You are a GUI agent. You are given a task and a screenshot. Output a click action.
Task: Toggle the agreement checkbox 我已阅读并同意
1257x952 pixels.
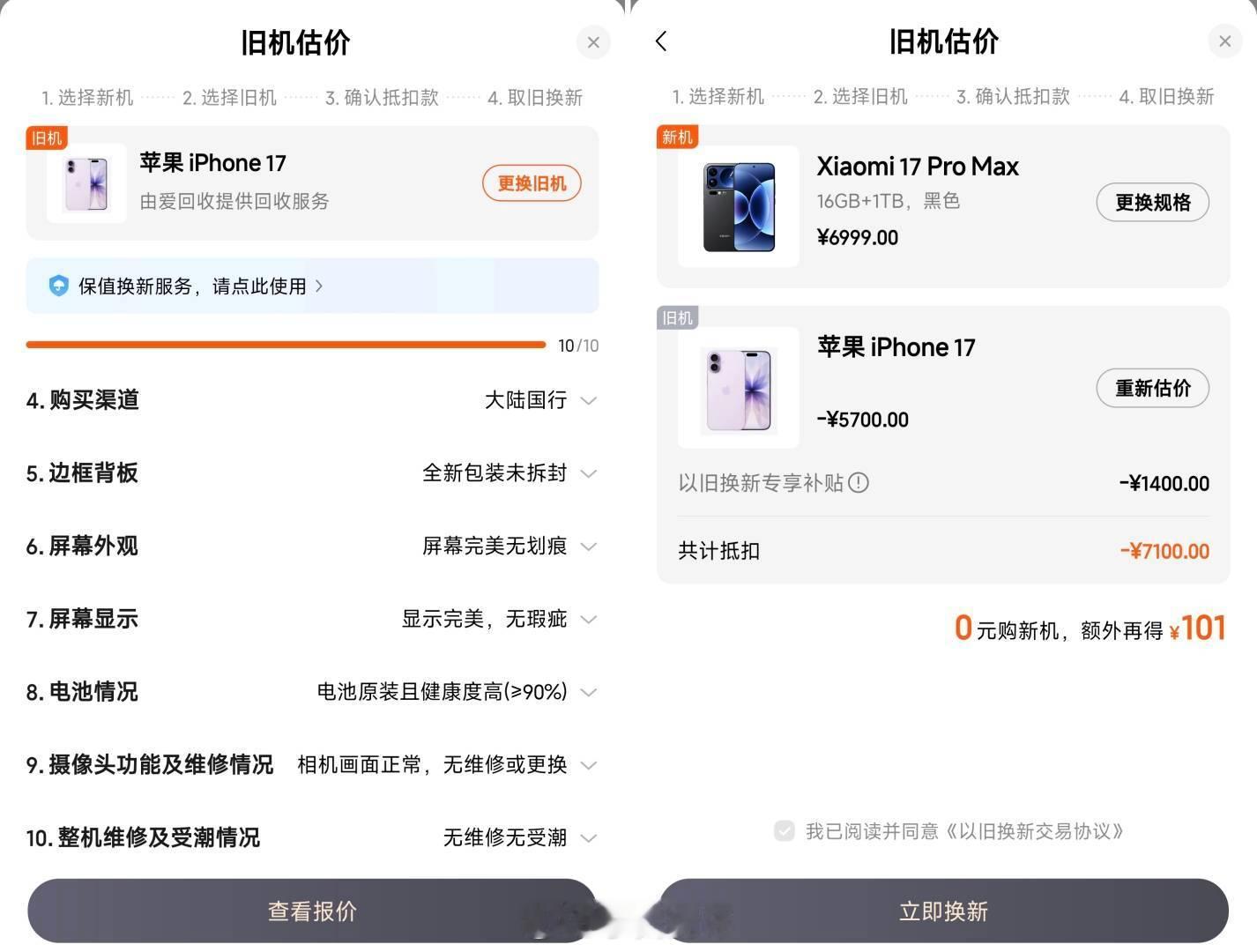pos(784,830)
